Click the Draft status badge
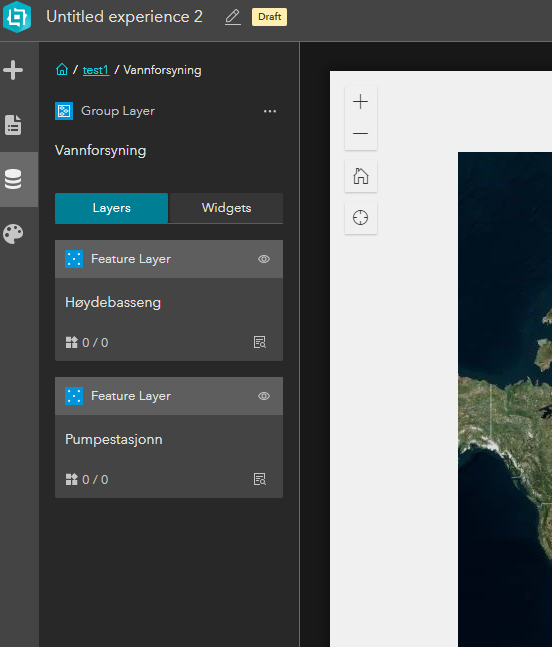The height and width of the screenshot is (647, 552). [269, 17]
